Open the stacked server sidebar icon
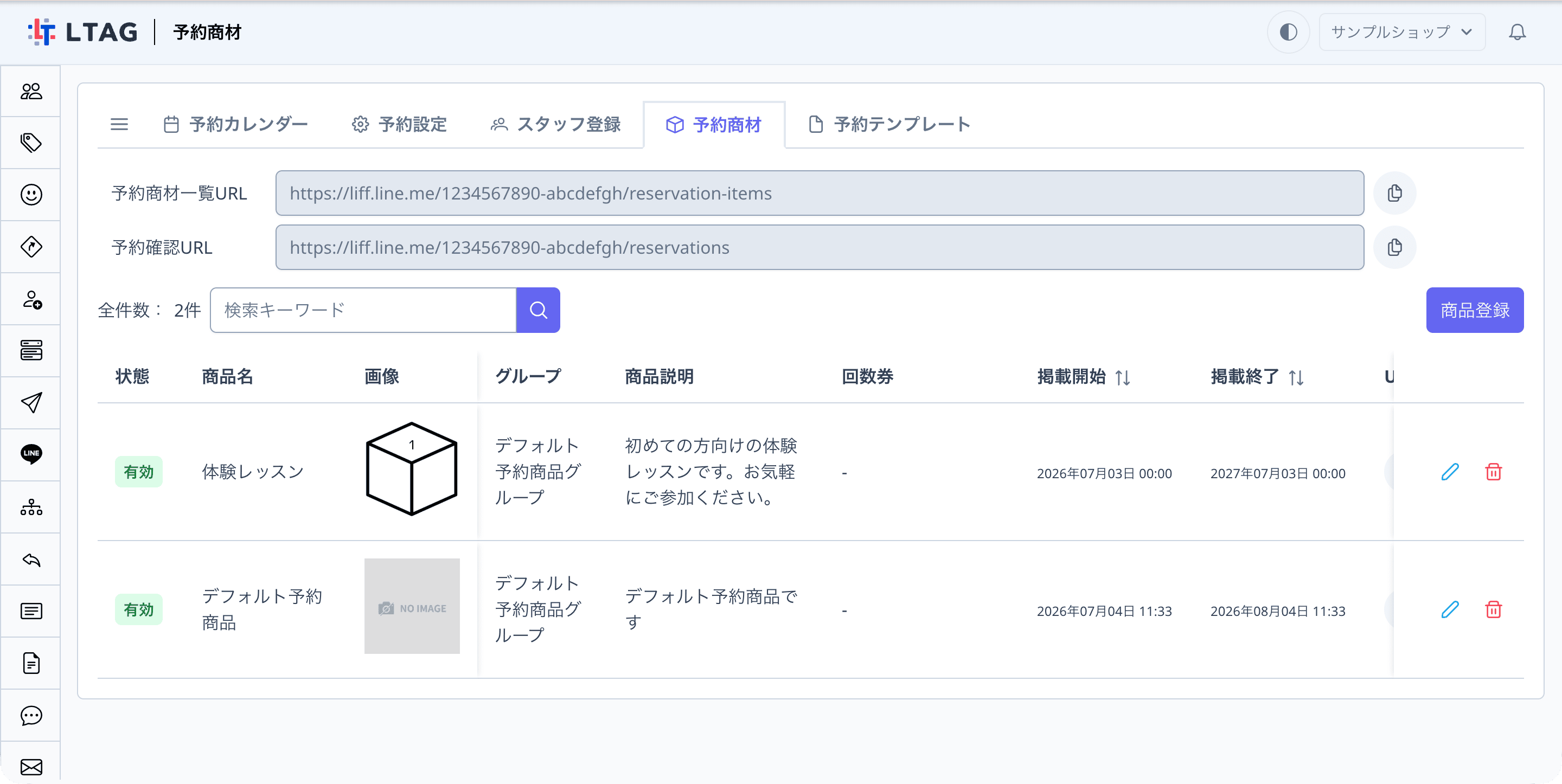Screen dimensions: 1562x784 [x=31, y=350]
